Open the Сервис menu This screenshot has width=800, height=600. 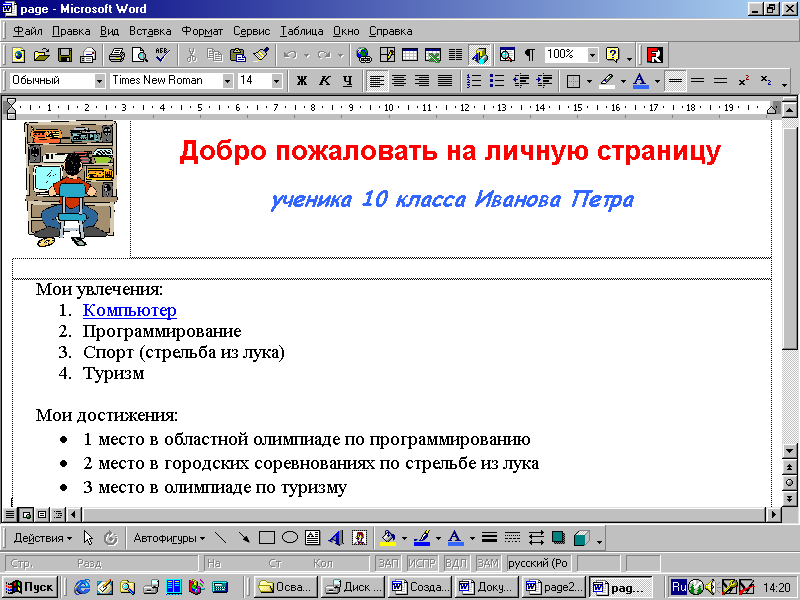(252, 31)
